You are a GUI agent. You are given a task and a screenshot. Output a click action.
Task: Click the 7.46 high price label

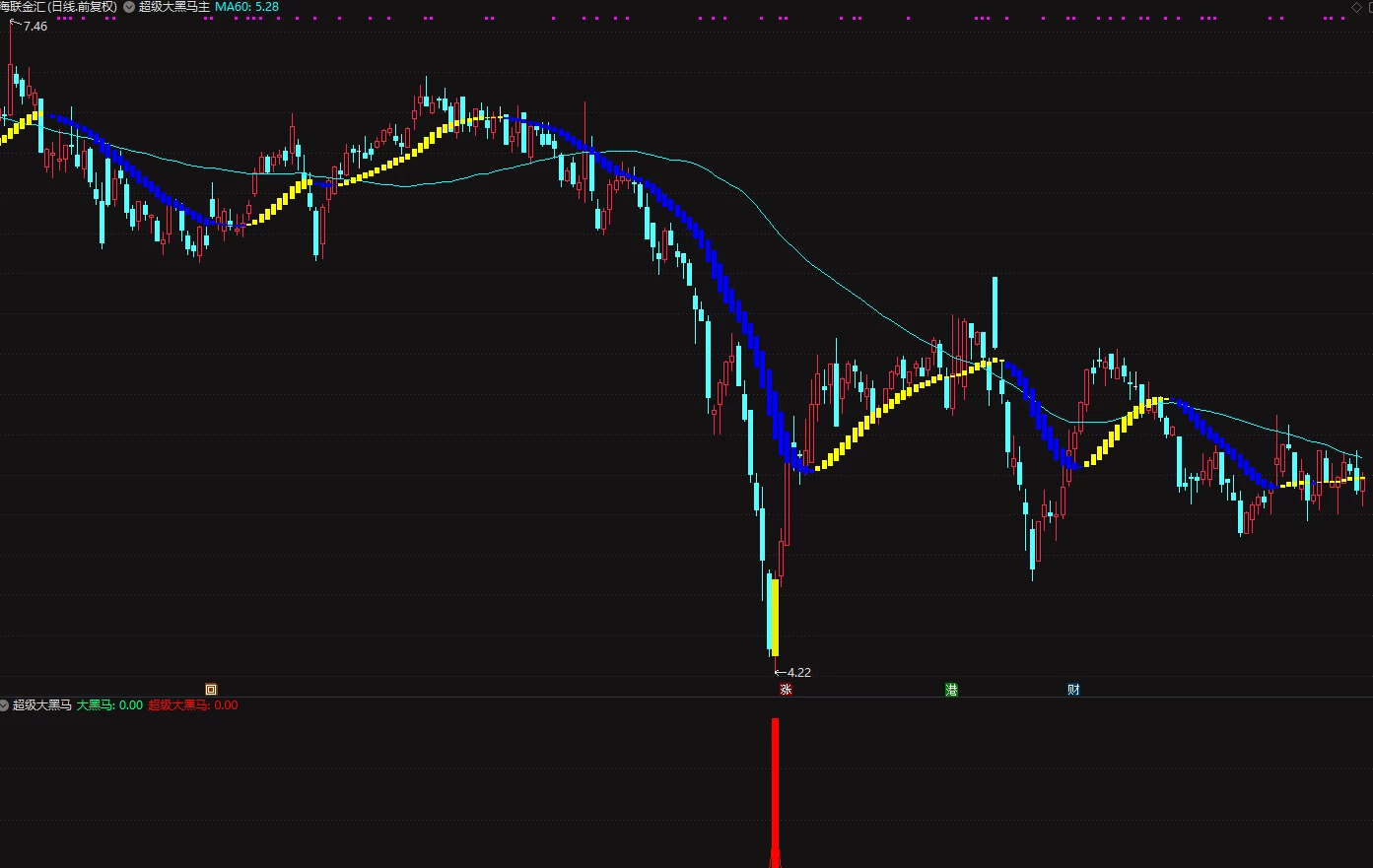(x=35, y=27)
